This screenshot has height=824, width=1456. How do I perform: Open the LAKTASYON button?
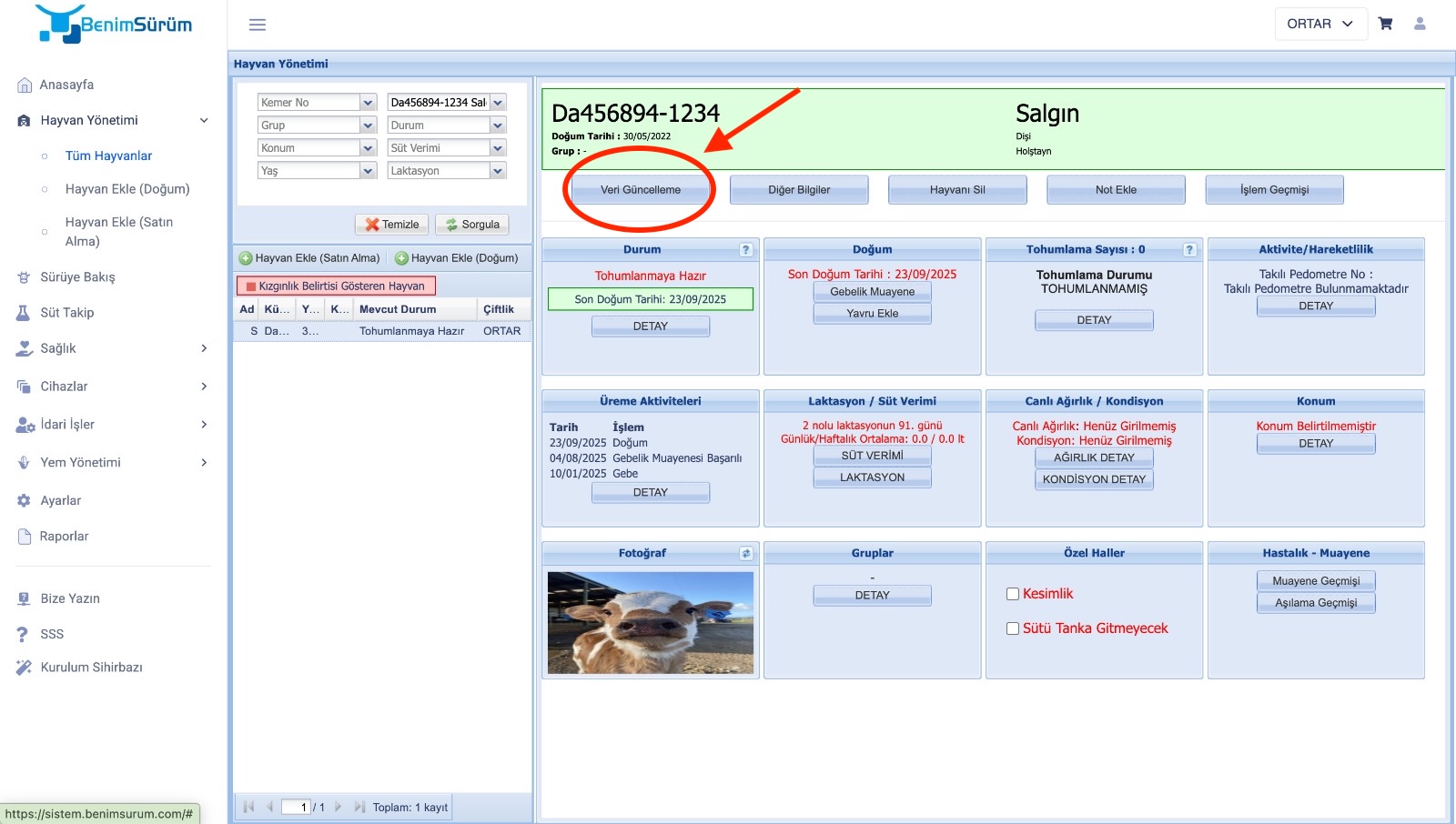[x=872, y=477]
